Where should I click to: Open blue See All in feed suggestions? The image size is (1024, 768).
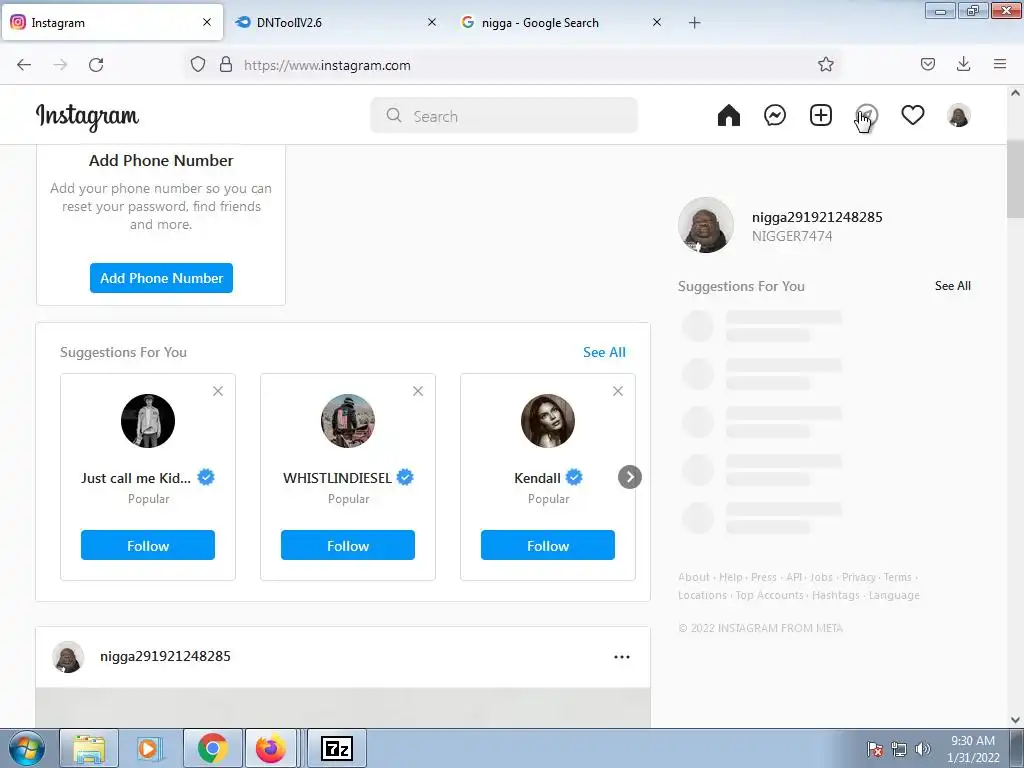604,353
